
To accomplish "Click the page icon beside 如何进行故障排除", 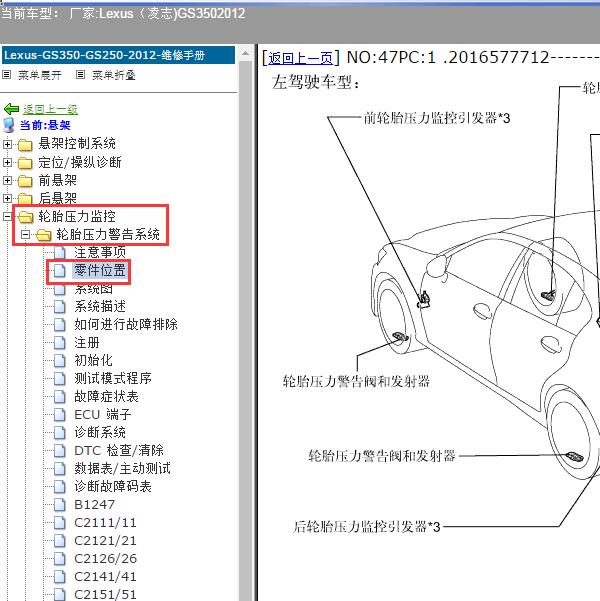I will pos(59,325).
